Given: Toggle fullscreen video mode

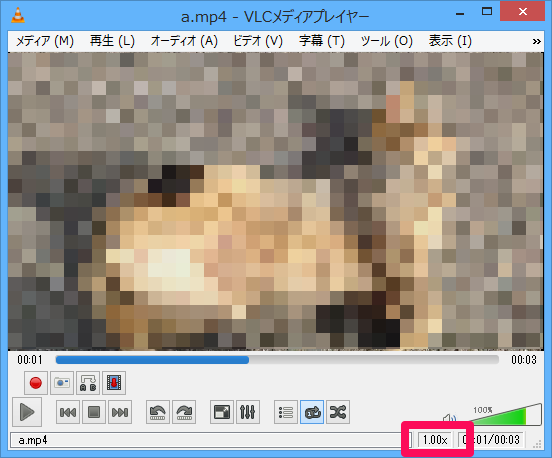Looking at the screenshot, I should 222,412.
